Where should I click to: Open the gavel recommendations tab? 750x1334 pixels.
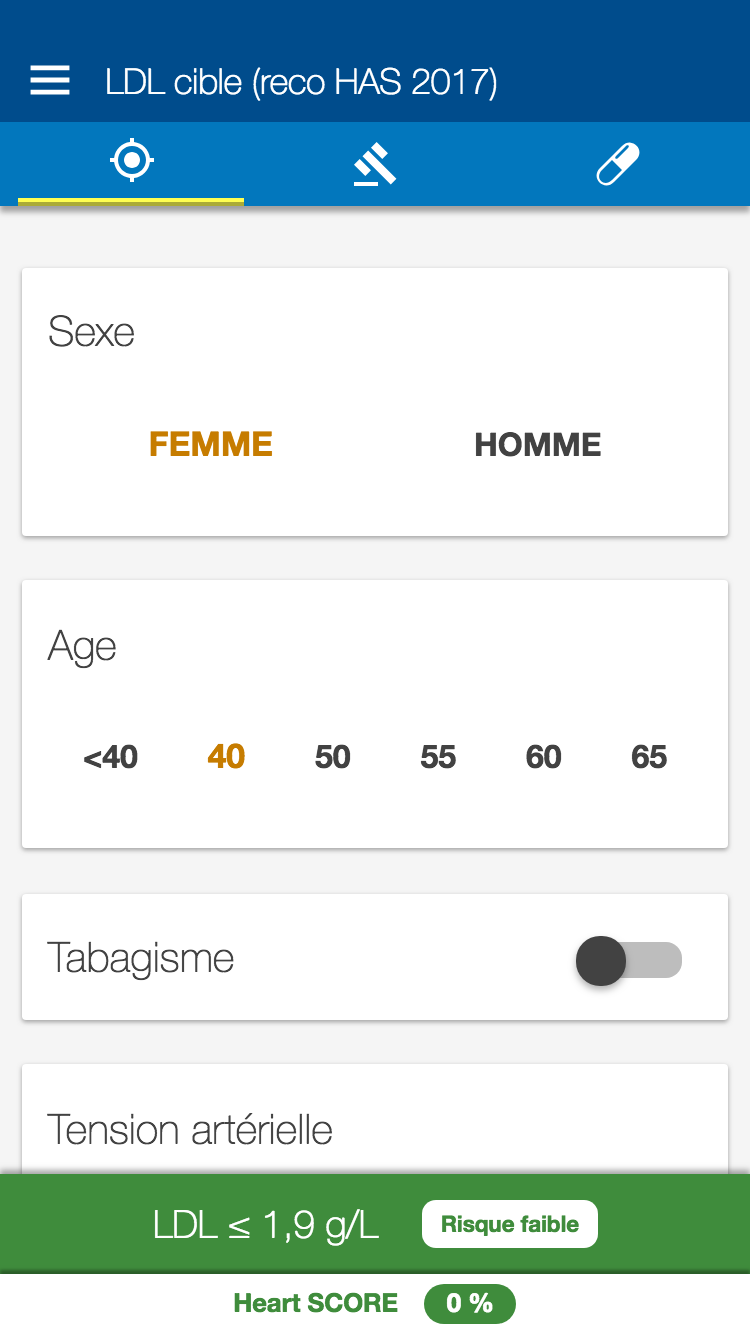click(x=375, y=164)
